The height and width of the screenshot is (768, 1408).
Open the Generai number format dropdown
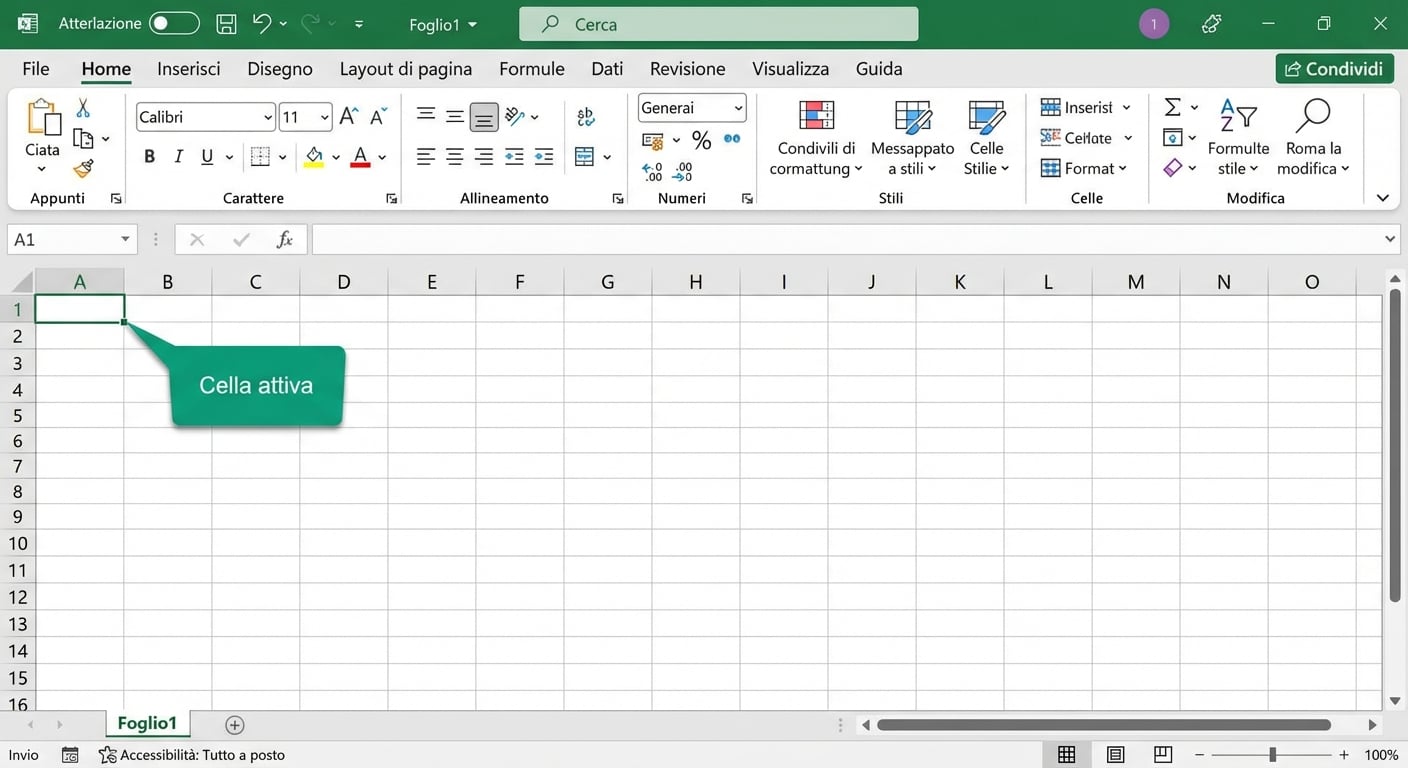738,108
